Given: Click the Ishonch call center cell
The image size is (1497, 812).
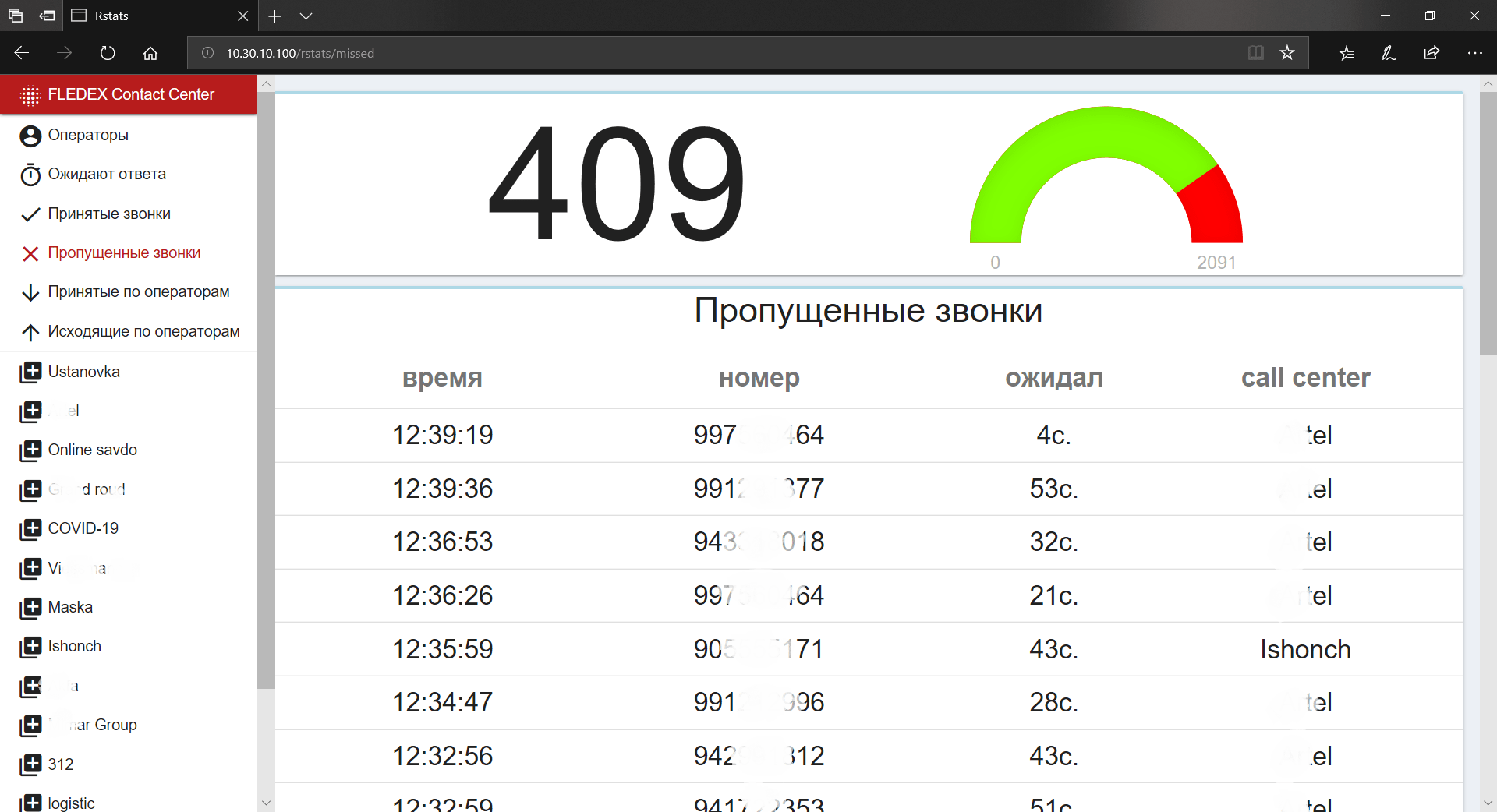Looking at the screenshot, I should (x=1305, y=649).
